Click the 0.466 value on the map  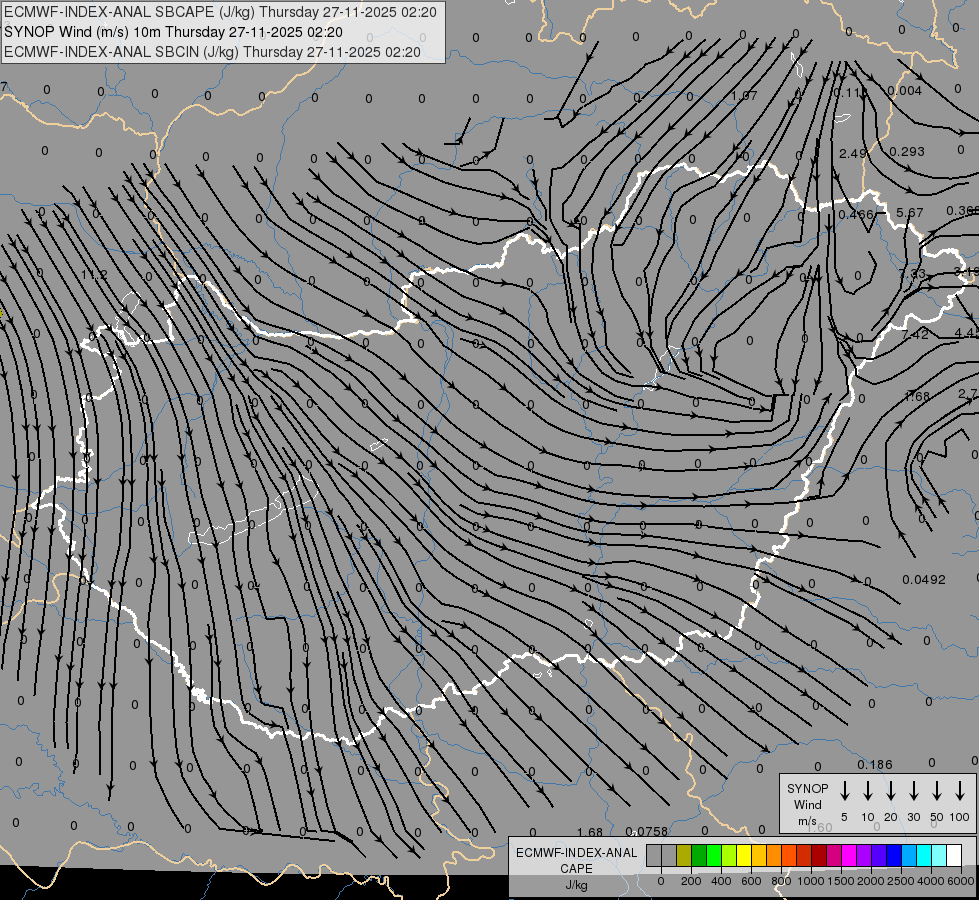point(856,215)
